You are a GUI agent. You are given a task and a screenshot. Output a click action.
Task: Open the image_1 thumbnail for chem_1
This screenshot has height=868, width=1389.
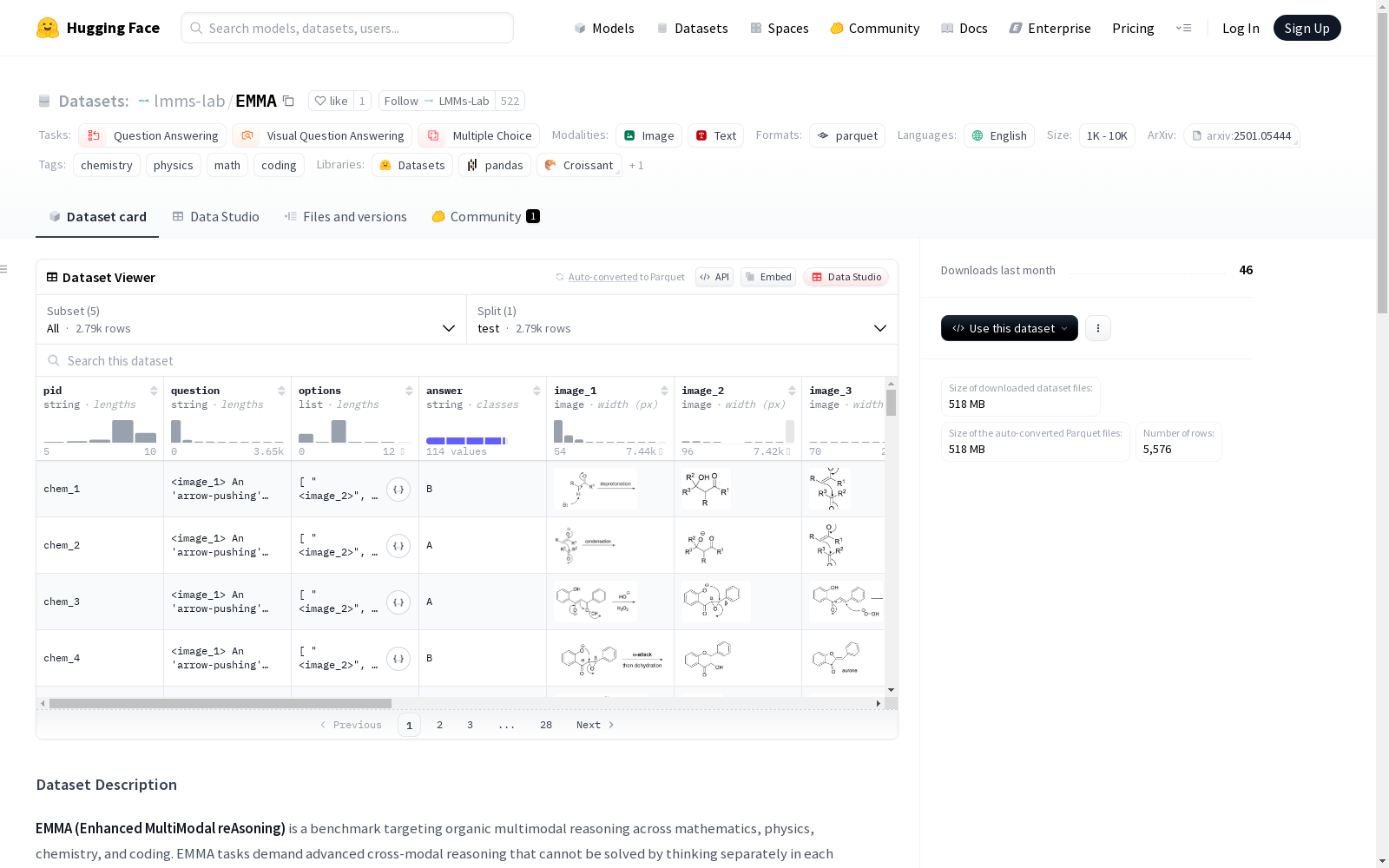tap(596, 489)
